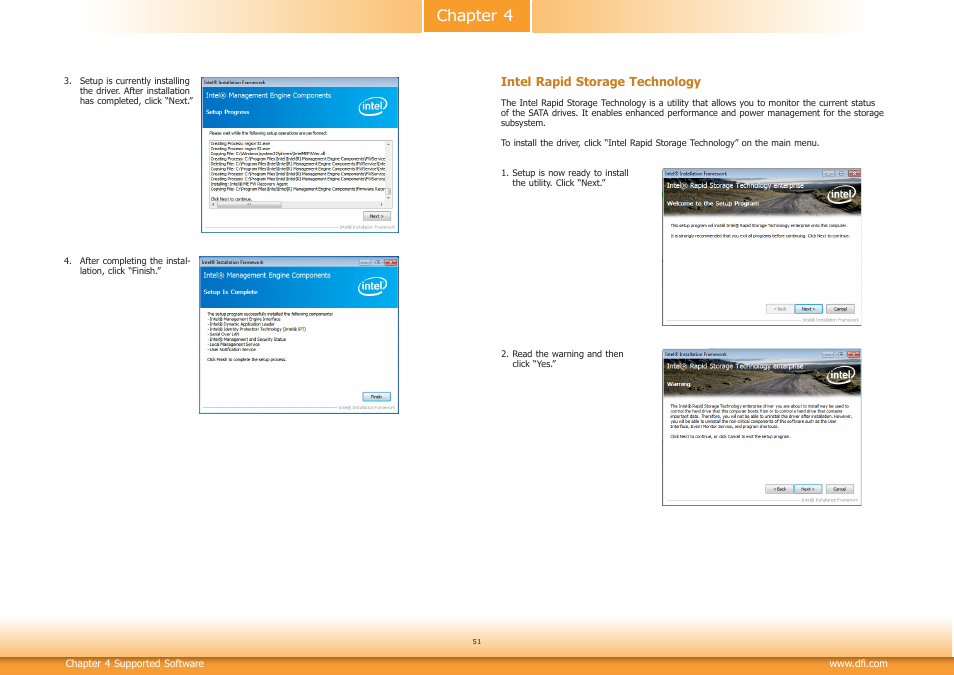
Task: Click the right arrow of the log's horizontal scrollbar
Action: tap(382, 205)
